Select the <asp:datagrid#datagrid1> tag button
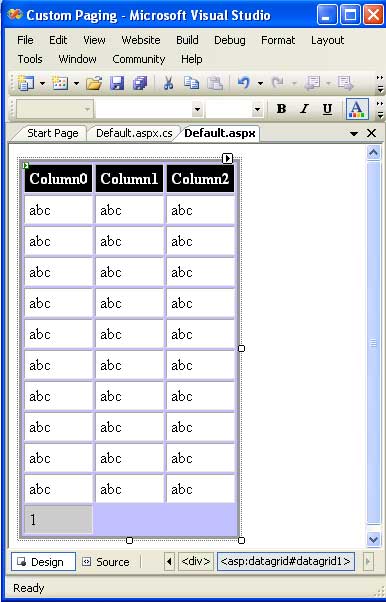The height and width of the screenshot is (602, 386). [286, 562]
